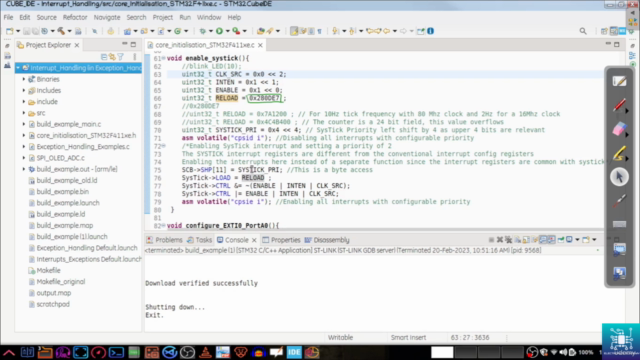Open the Run button dropdown arrow
This screenshot has height=360, width=640.
(x=227, y=31)
